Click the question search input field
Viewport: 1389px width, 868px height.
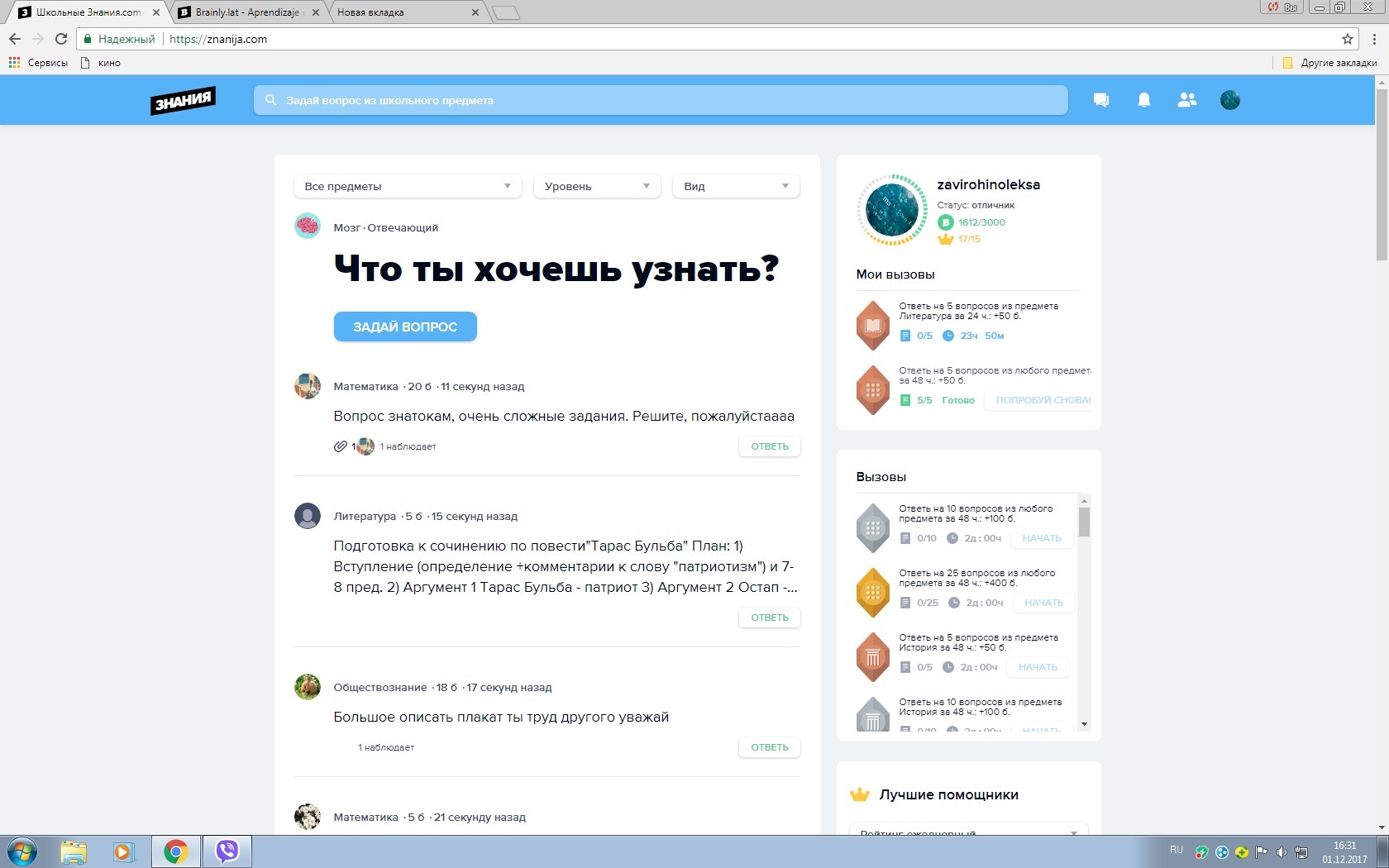pyautogui.click(x=661, y=100)
